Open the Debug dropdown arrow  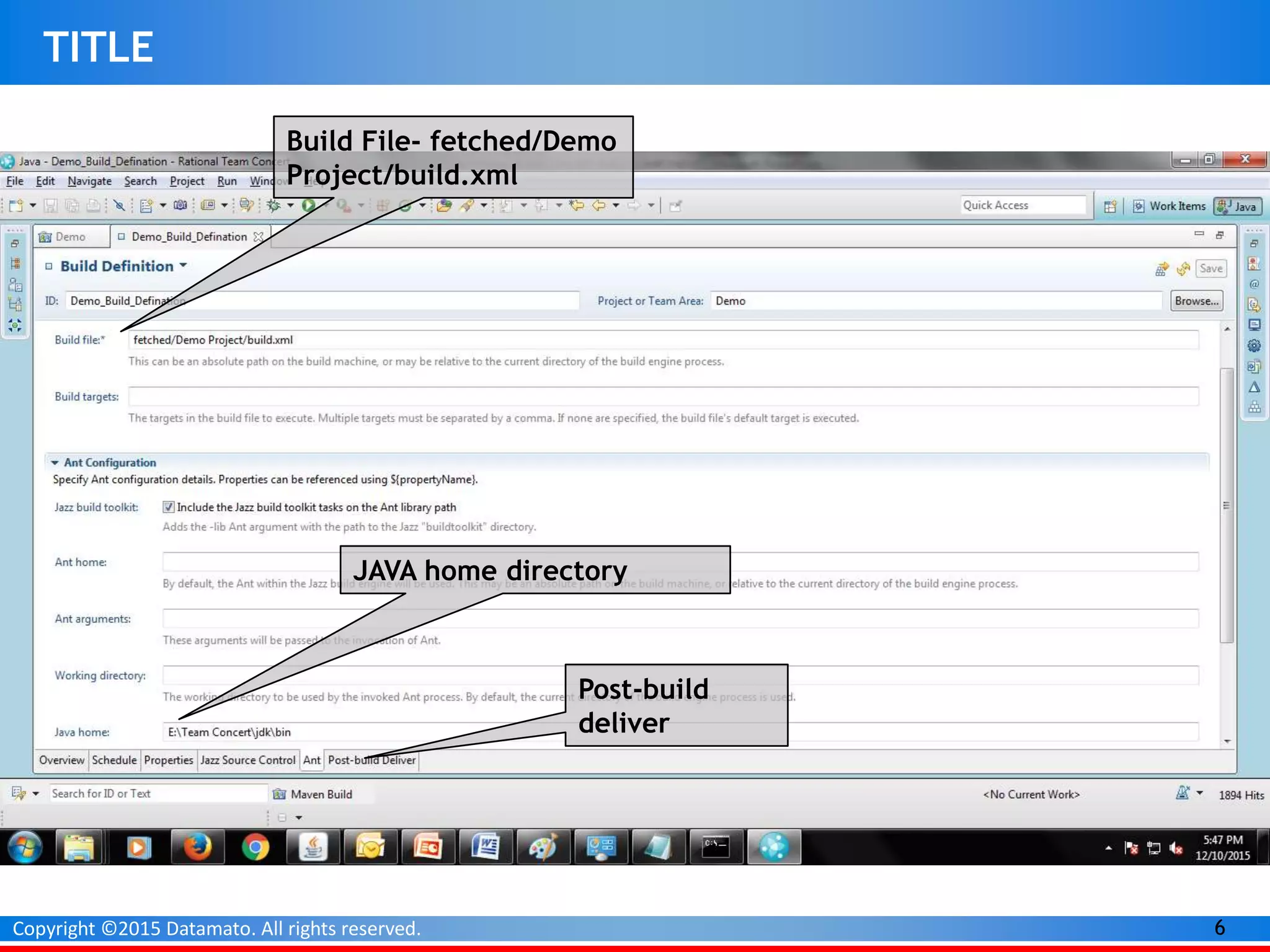(290, 205)
